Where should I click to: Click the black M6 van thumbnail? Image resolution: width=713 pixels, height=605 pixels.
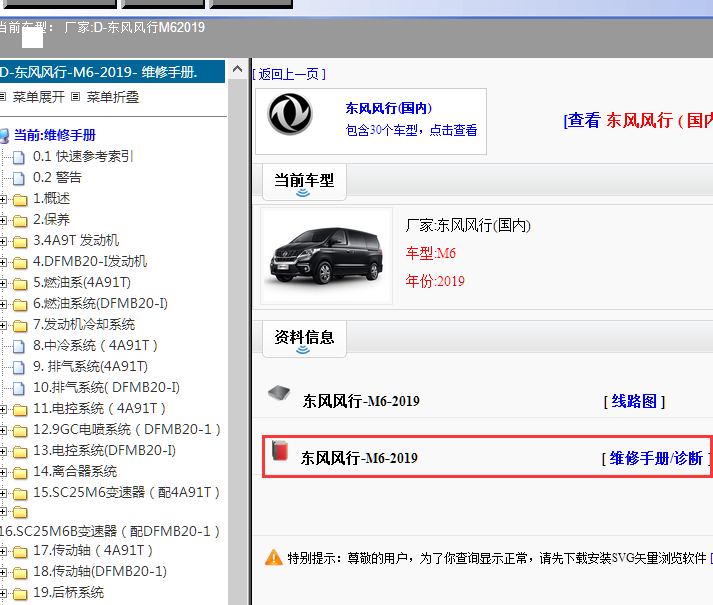click(326, 256)
